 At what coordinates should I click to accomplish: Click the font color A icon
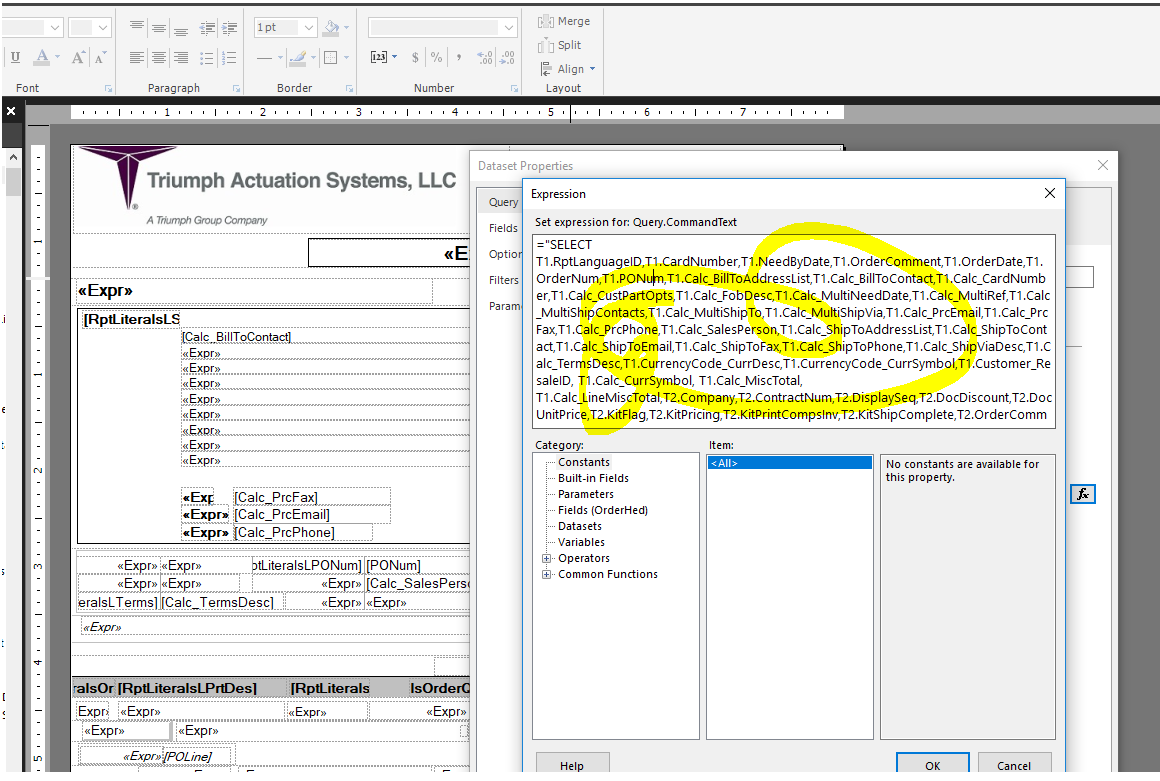tap(42, 57)
